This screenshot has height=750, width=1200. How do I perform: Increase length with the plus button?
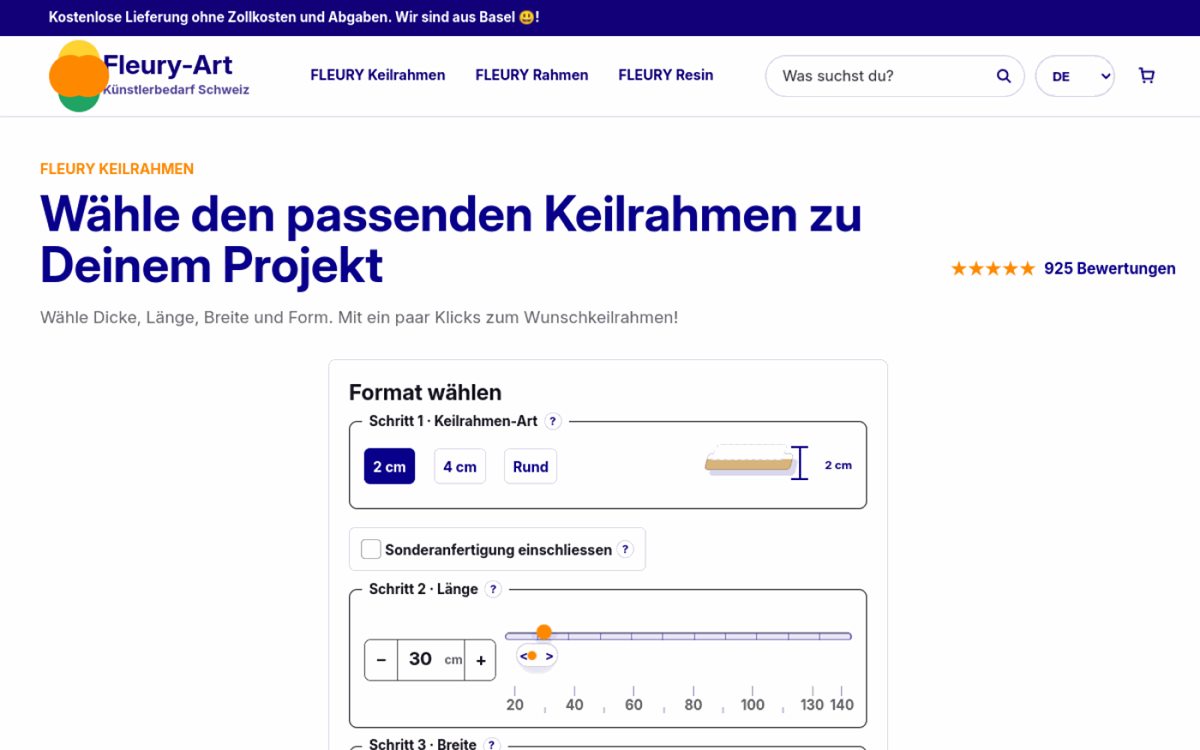(480, 660)
